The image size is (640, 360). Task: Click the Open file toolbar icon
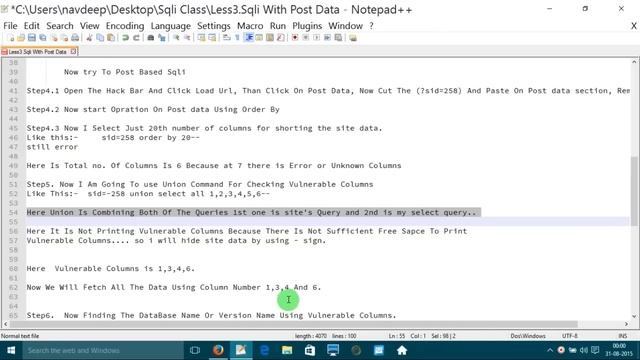pyautogui.click(x=21, y=38)
